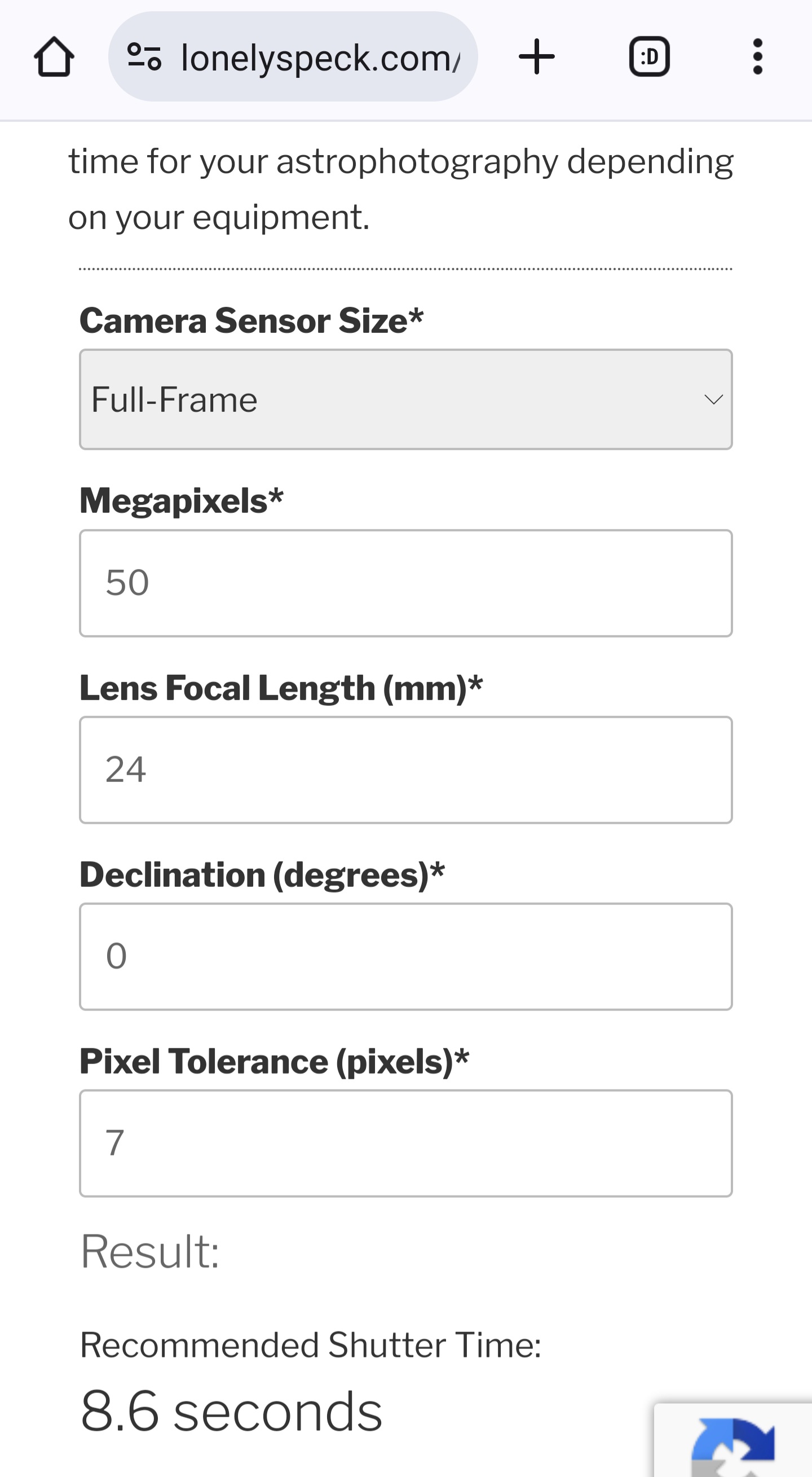Image resolution: width=812 pixels, height=1477 pixels.
Task: Click the sensor size dropdown chevron
Action: [713, 399]
